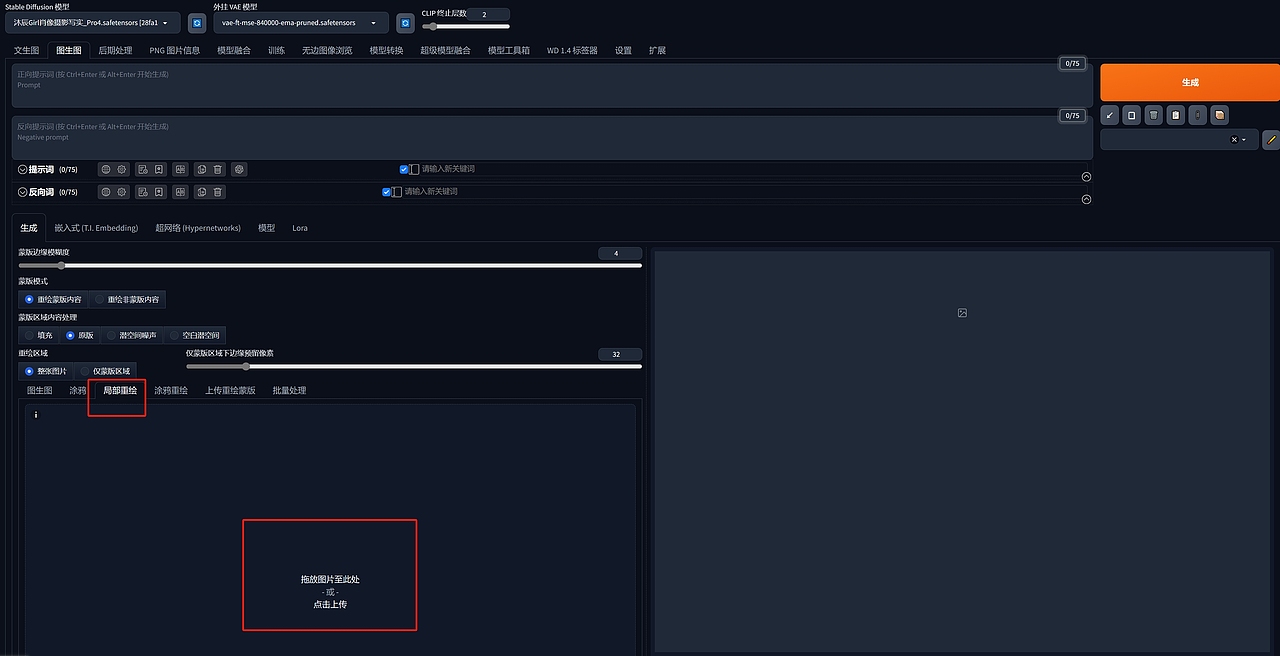Click the arrow icon below the 生成 button
Screen dimensions: 1280x656
pos(1110,116)
